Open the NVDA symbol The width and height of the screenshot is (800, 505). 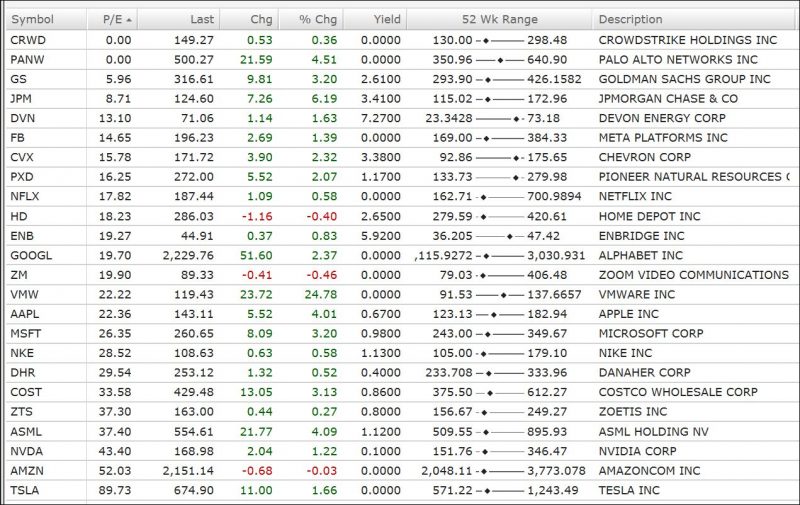(27, 451)
